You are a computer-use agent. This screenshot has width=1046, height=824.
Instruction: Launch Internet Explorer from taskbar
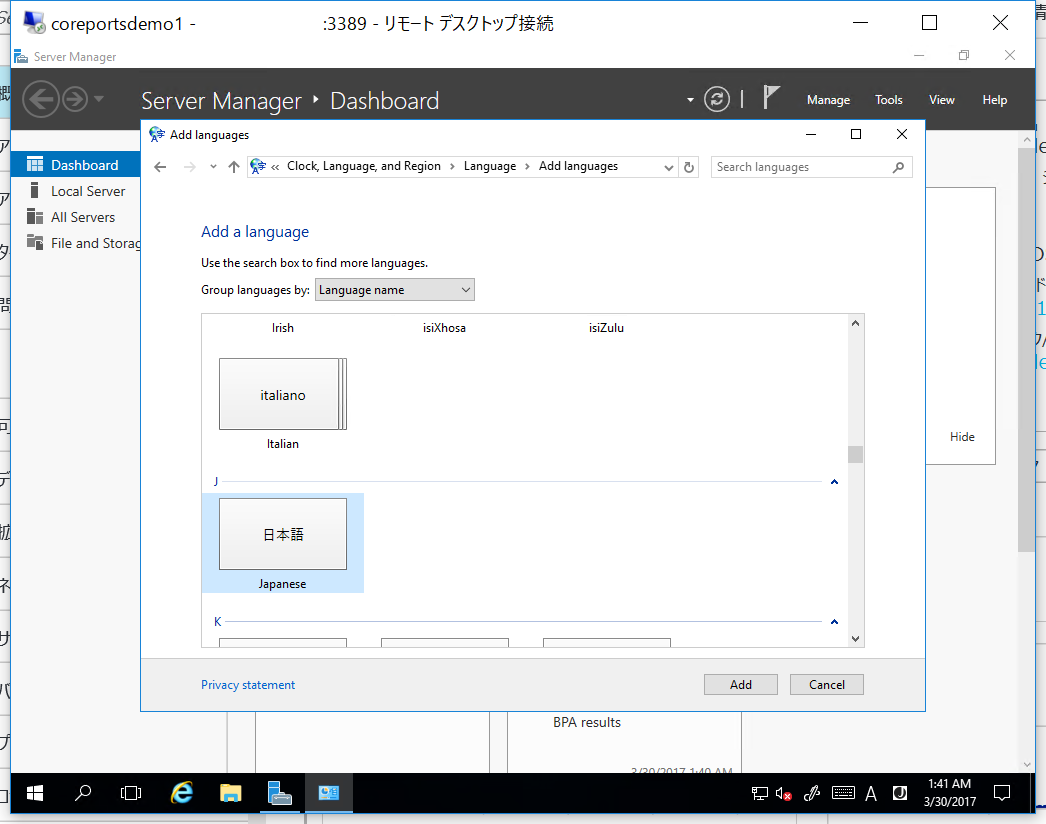181,793
